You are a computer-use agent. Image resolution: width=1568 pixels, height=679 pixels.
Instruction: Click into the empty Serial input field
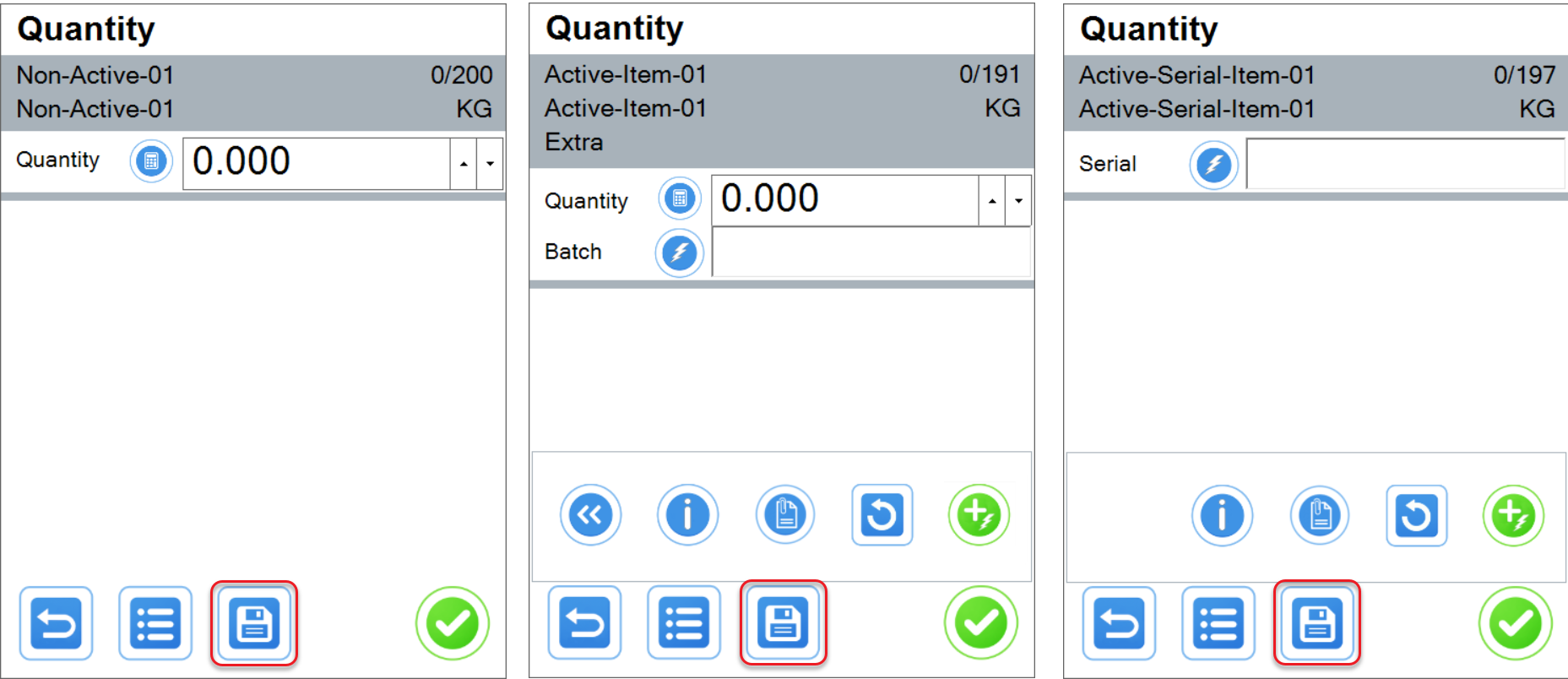point(1405,165)
